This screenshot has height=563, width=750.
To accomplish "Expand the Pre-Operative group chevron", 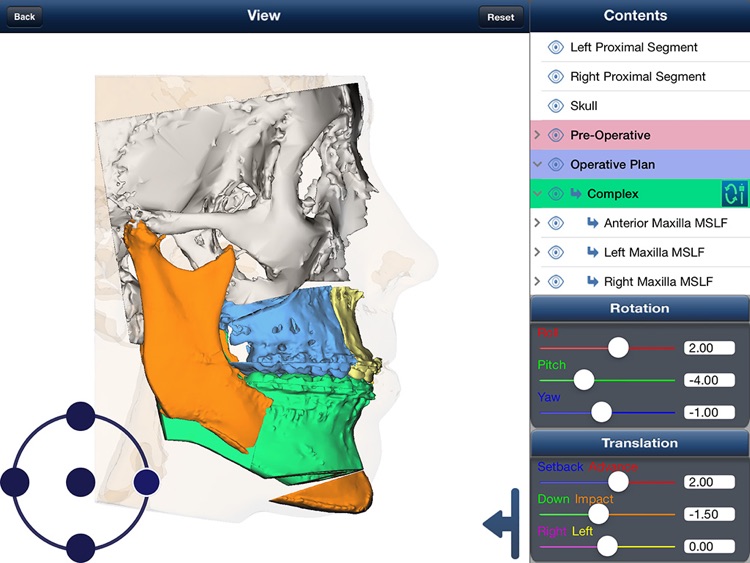I will pos(537,135).
